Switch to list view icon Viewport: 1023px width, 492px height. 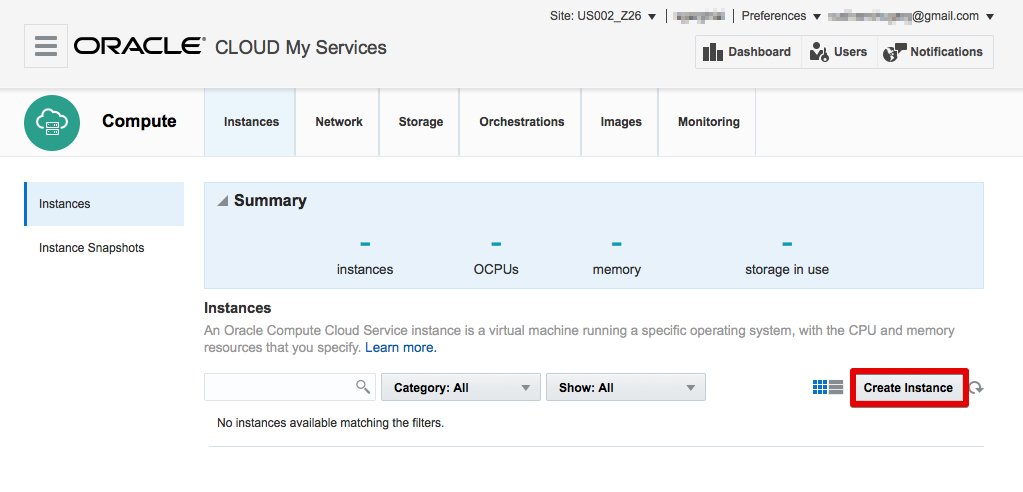(x=836, y=388)
